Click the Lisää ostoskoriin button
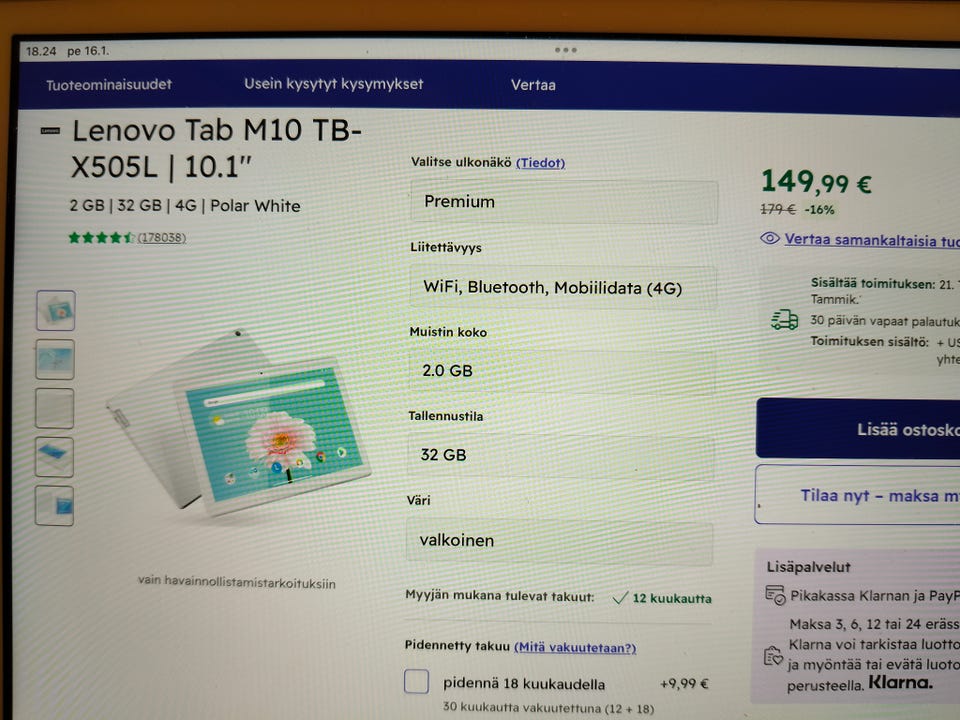The height and width of the screenshot is (720, 960). 858,428
